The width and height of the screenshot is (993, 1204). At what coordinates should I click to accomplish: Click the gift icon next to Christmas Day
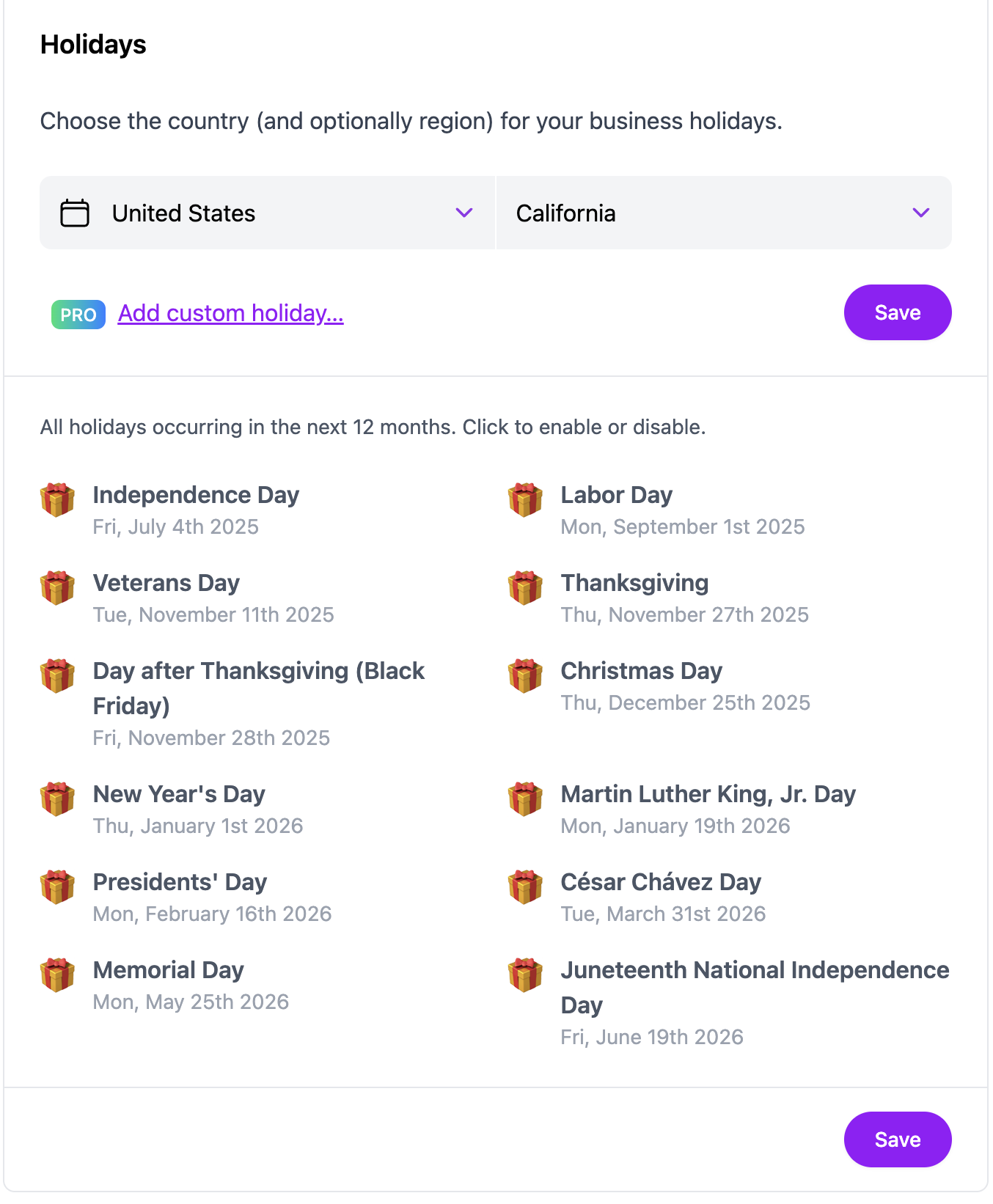click(525, 676)
